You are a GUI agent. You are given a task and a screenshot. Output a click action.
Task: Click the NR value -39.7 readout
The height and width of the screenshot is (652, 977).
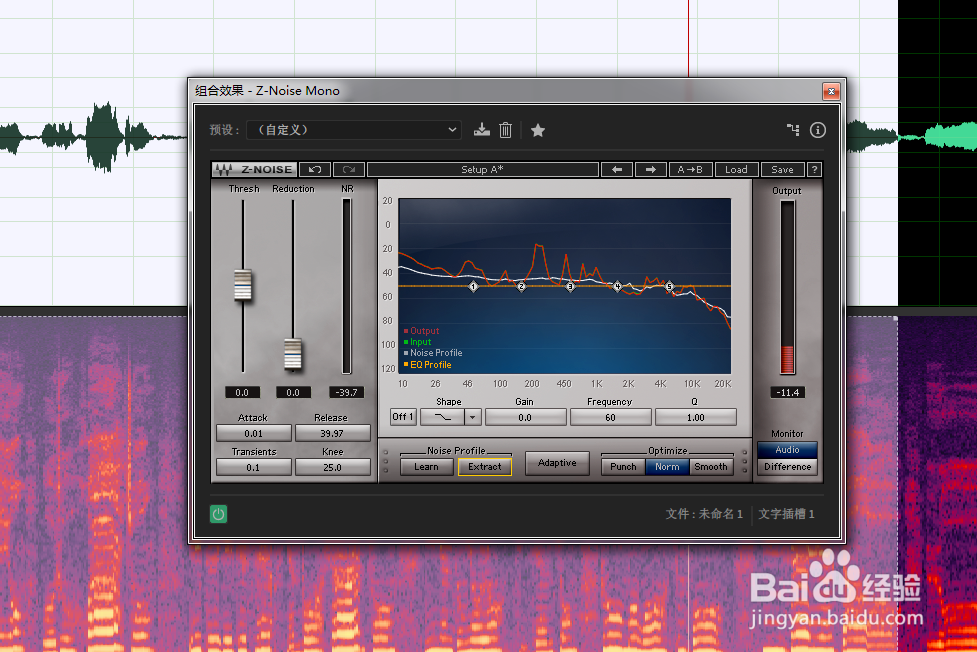click(x=346, y=393)
